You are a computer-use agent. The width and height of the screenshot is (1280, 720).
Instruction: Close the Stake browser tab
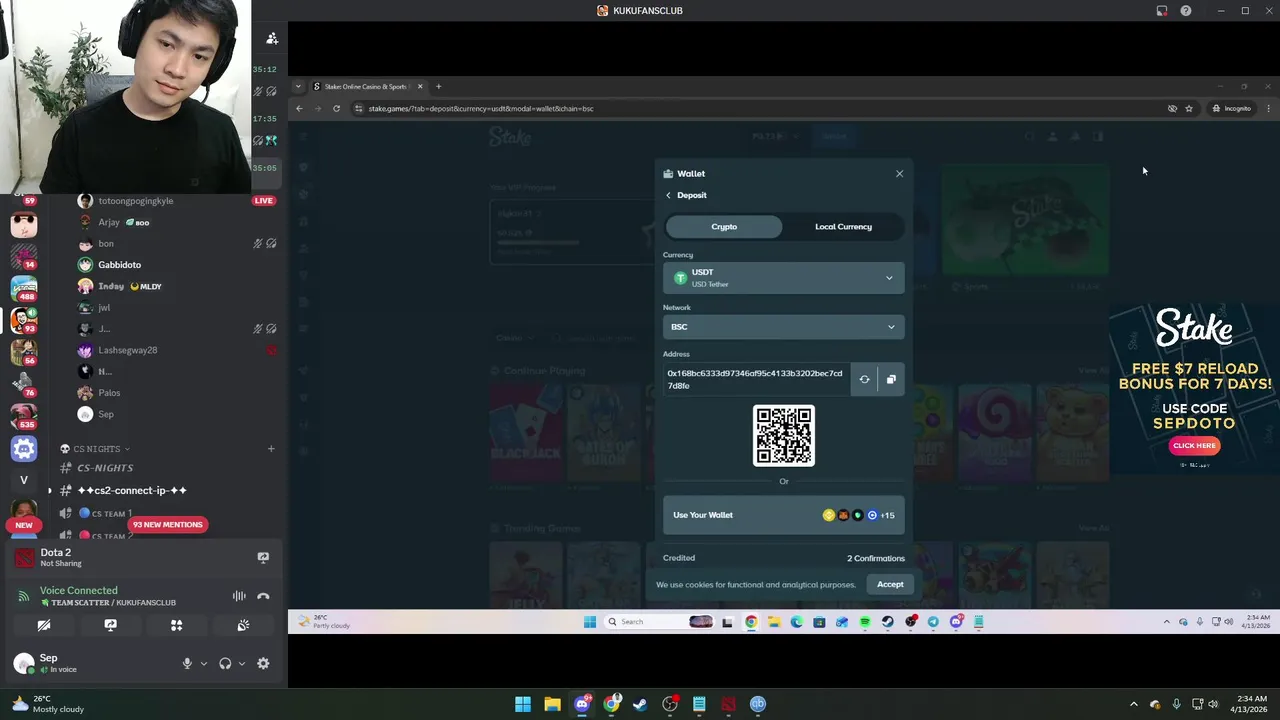point(420,87)
